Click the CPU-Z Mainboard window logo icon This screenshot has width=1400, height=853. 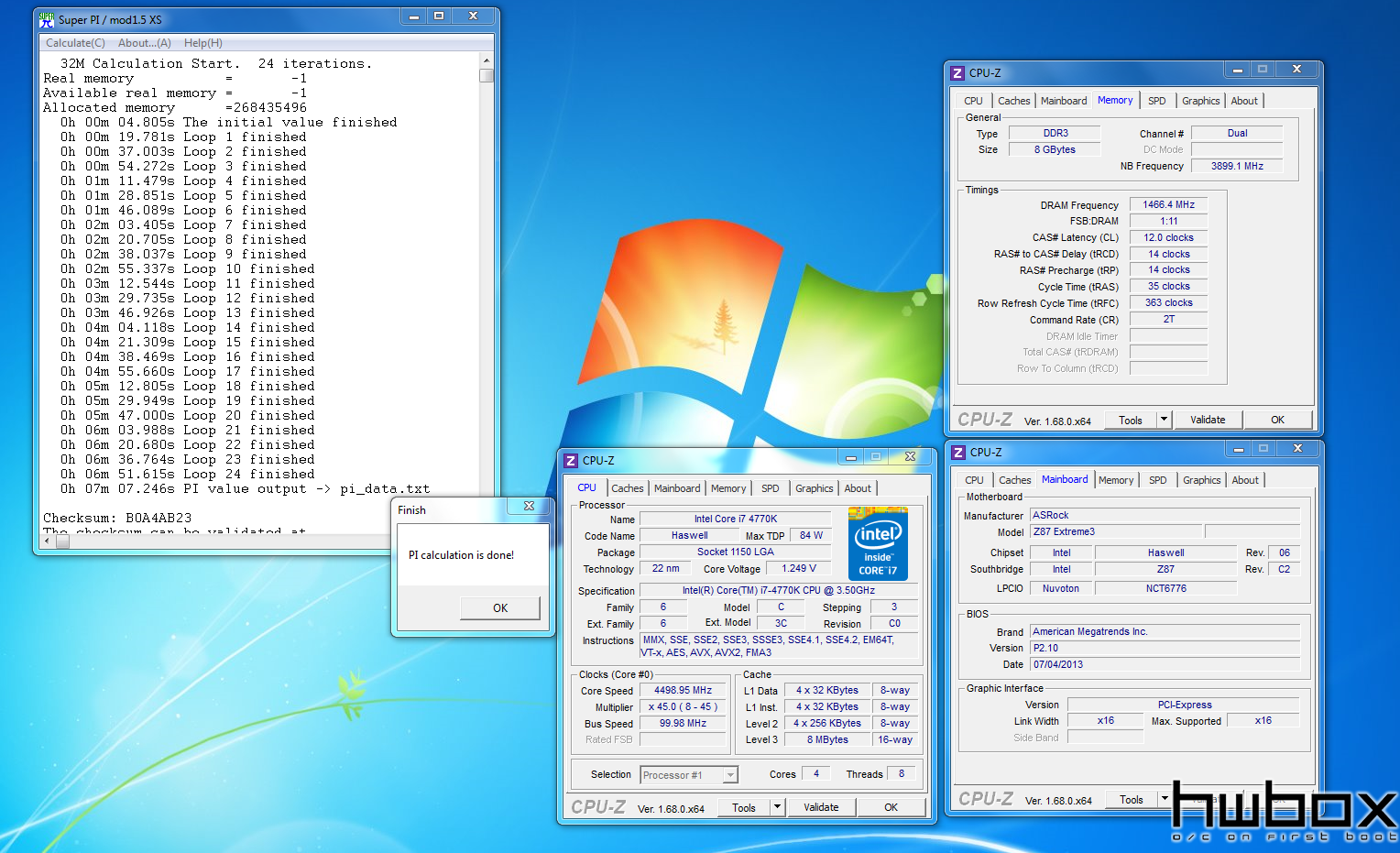(958, 452)
